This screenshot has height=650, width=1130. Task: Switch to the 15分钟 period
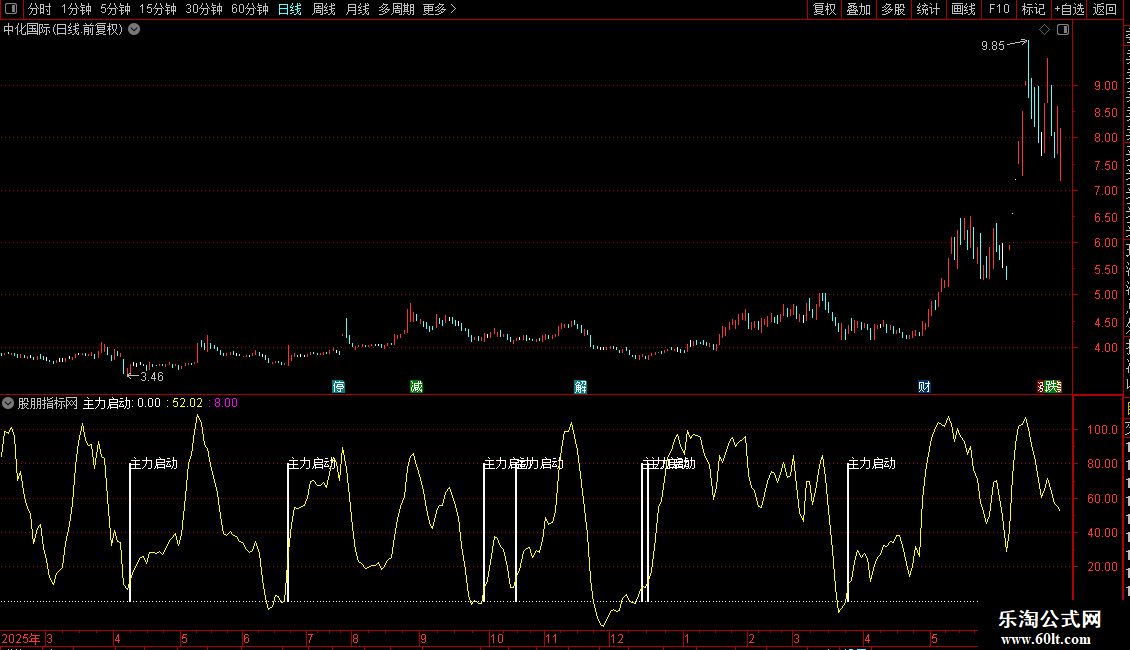click(158, 9)
